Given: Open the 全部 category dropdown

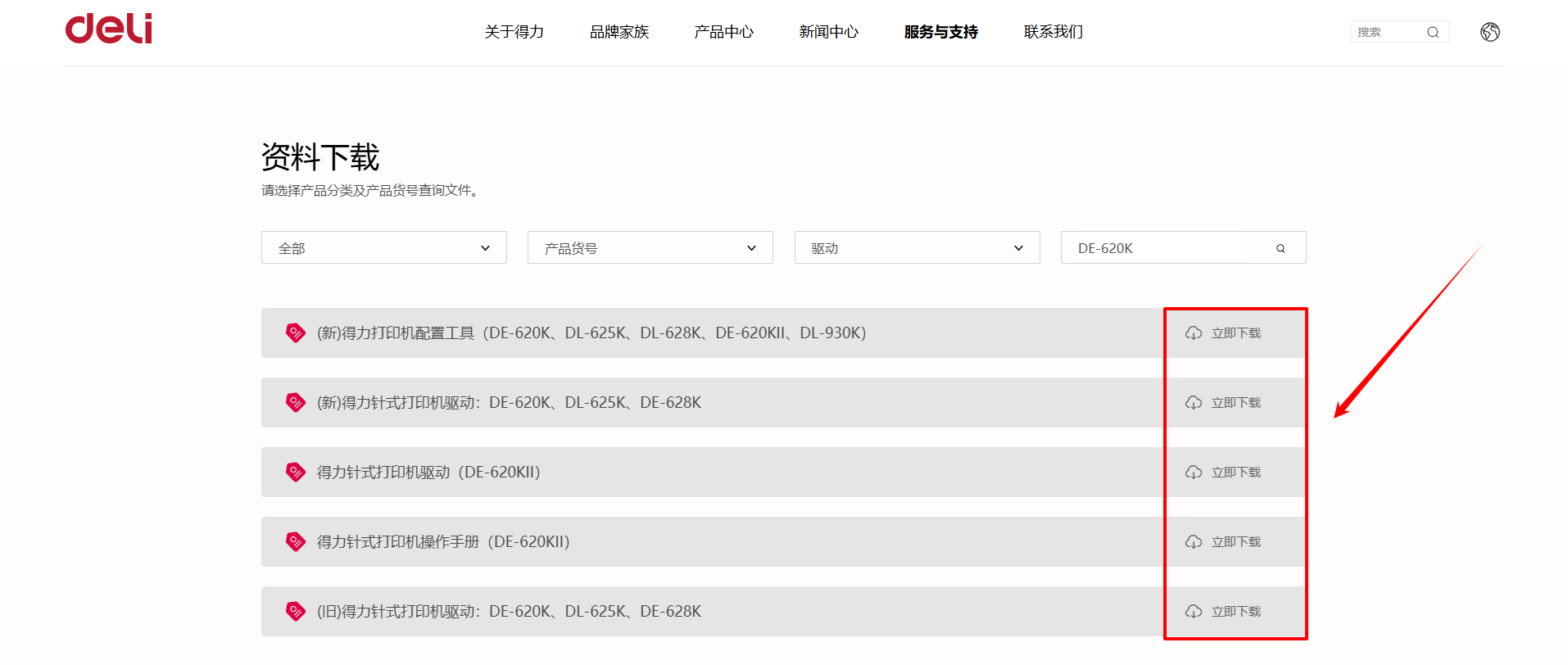Looking at the screenshot, I should pyautogui.click(x=384, y=247).
